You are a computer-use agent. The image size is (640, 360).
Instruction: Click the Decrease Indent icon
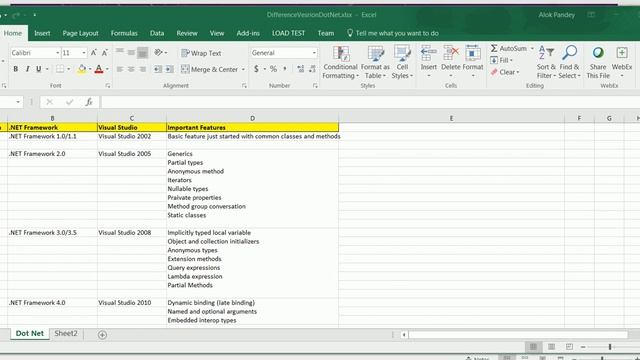tap(158, 69)
